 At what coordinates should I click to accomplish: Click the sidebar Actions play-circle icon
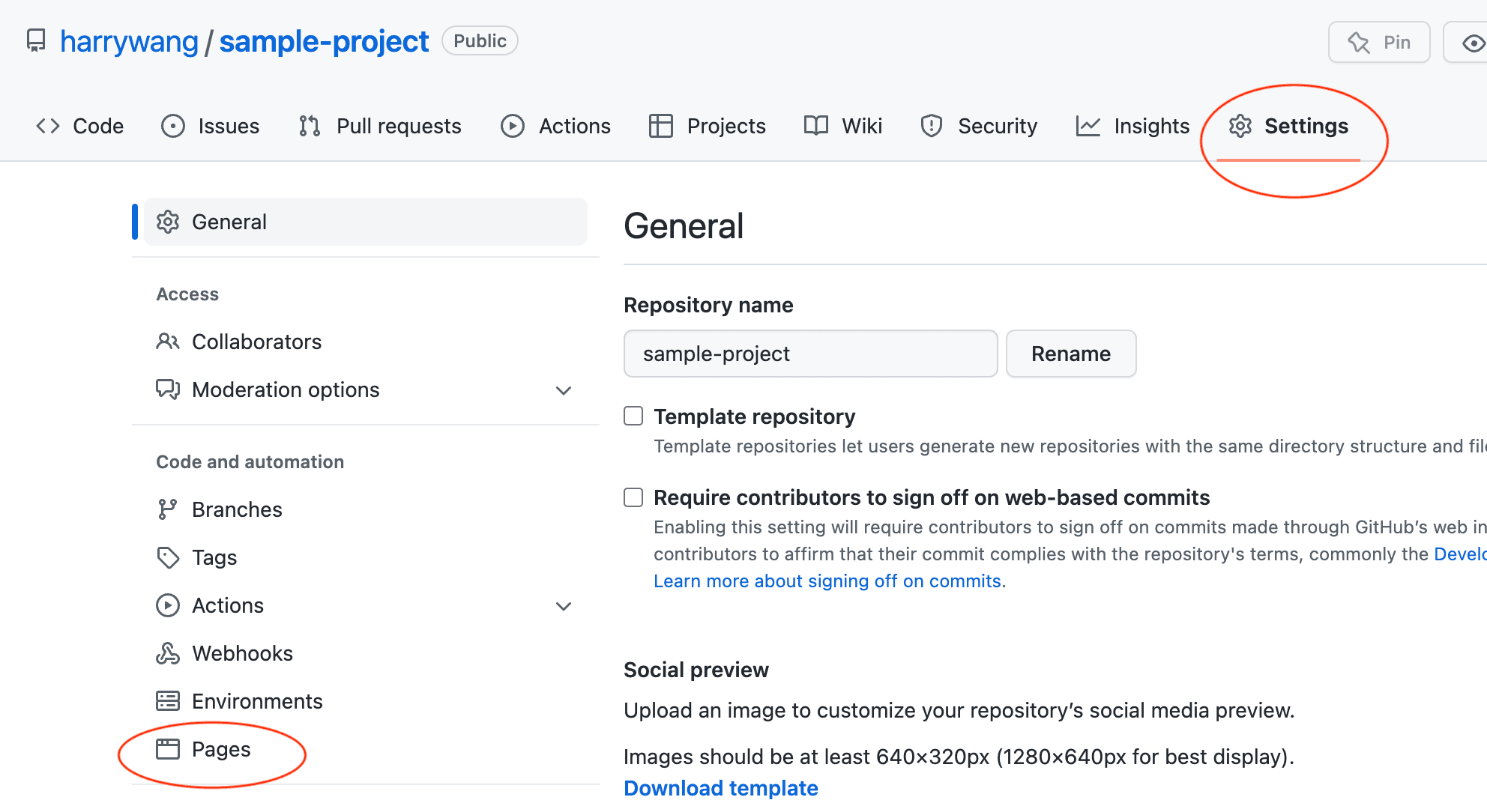point(168,605)
